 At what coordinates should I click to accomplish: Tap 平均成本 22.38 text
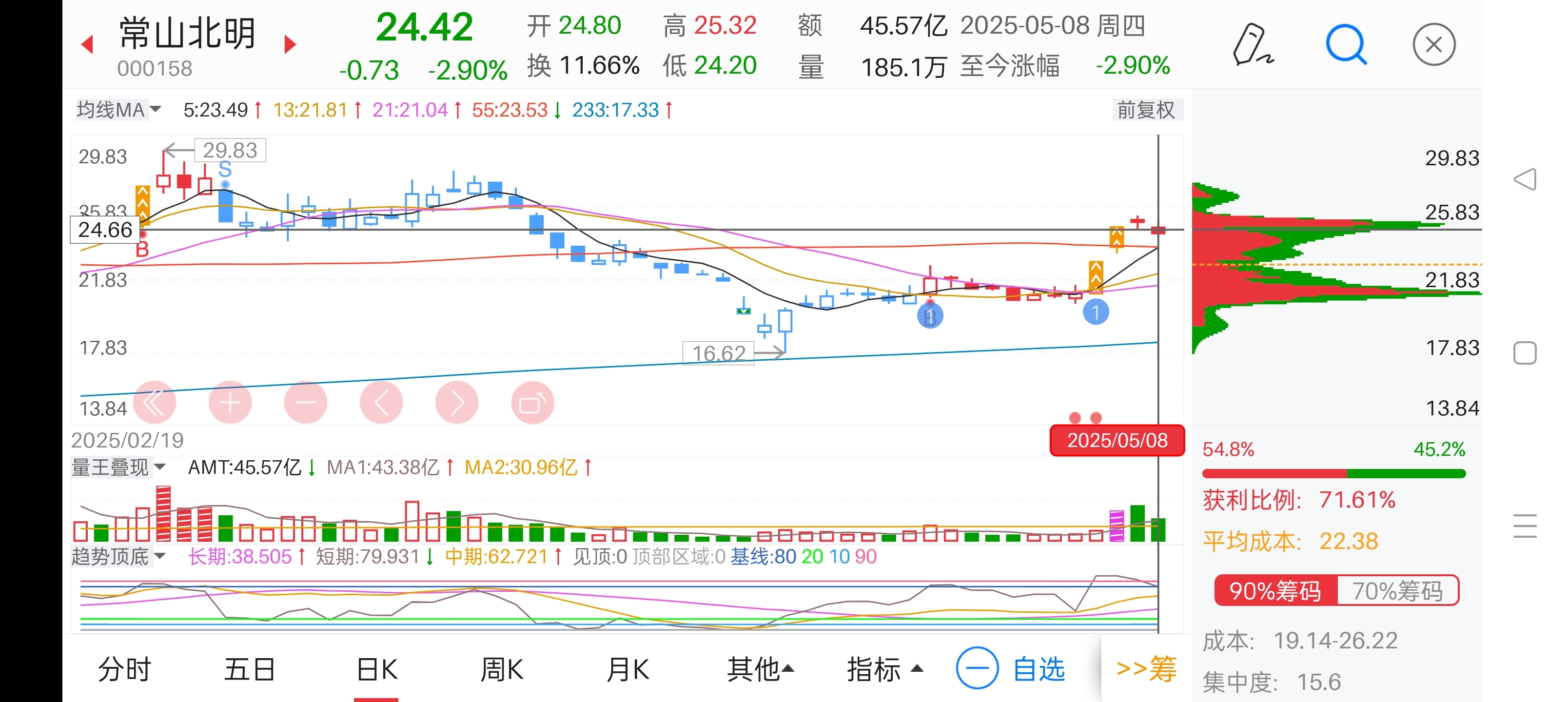coord(1291,541)
